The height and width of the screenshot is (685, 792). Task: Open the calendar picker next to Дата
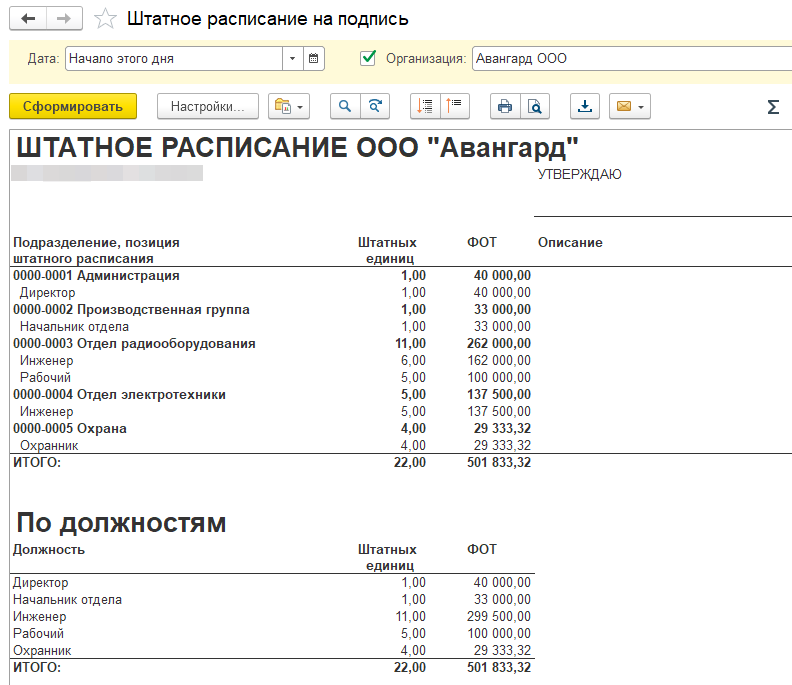click(314, 59)
